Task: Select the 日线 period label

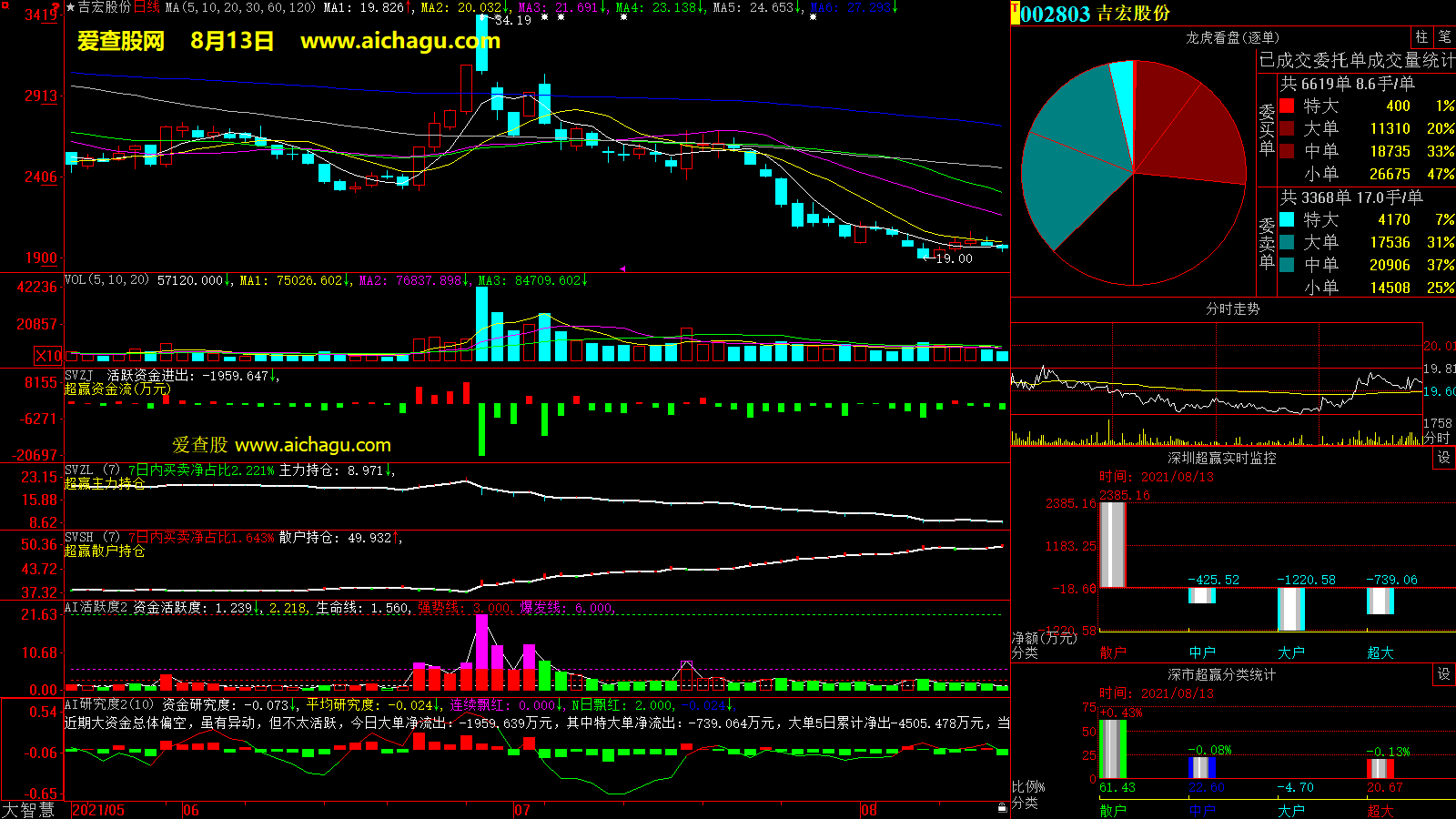Action: (147, 7)
